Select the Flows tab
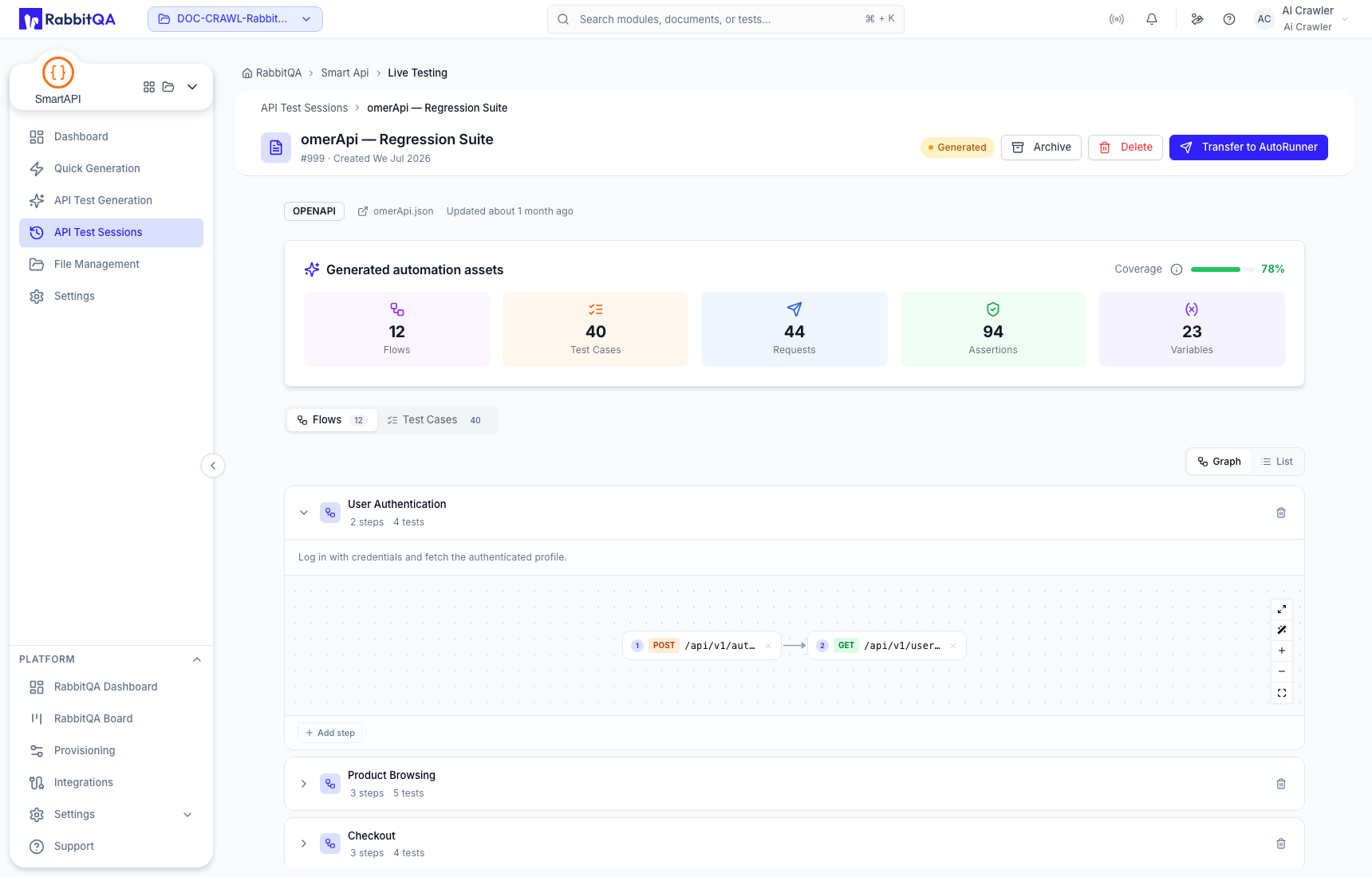Image resolution: width=1372 pixels, height=877 pixels. [x=332, y=420]
